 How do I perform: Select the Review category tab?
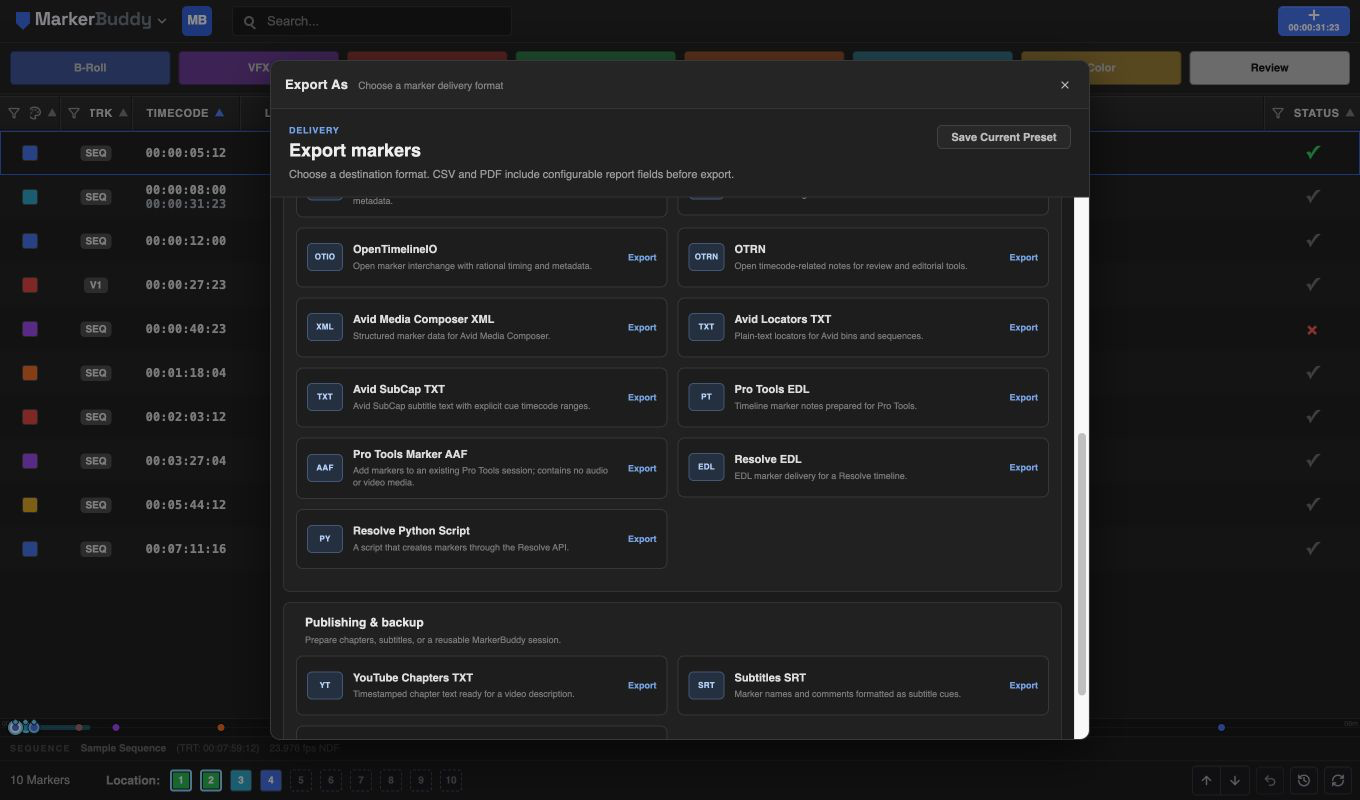coord(1269,68)
